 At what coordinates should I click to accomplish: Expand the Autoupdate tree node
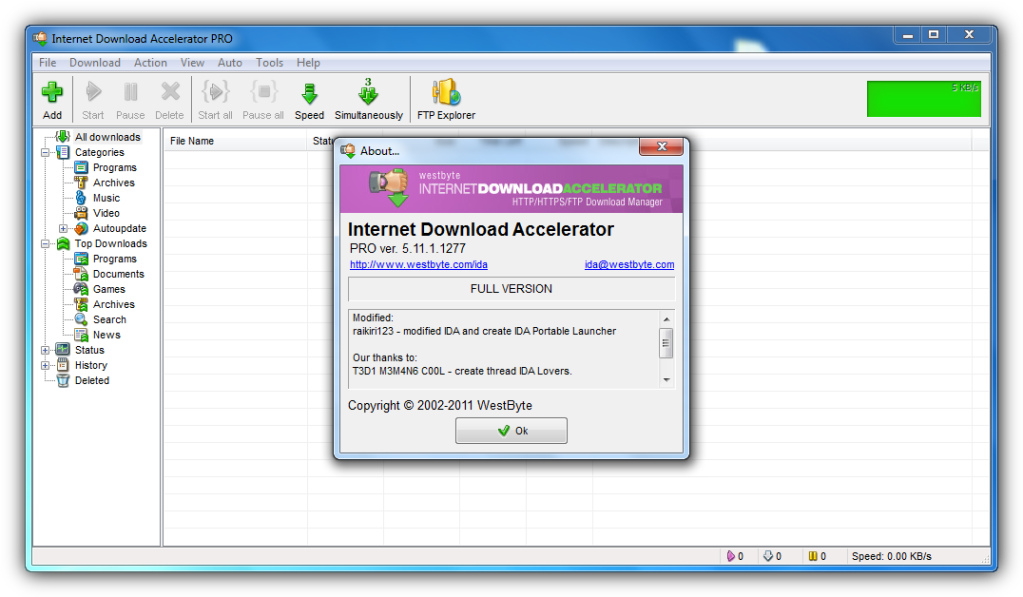[x=63, y=228]
